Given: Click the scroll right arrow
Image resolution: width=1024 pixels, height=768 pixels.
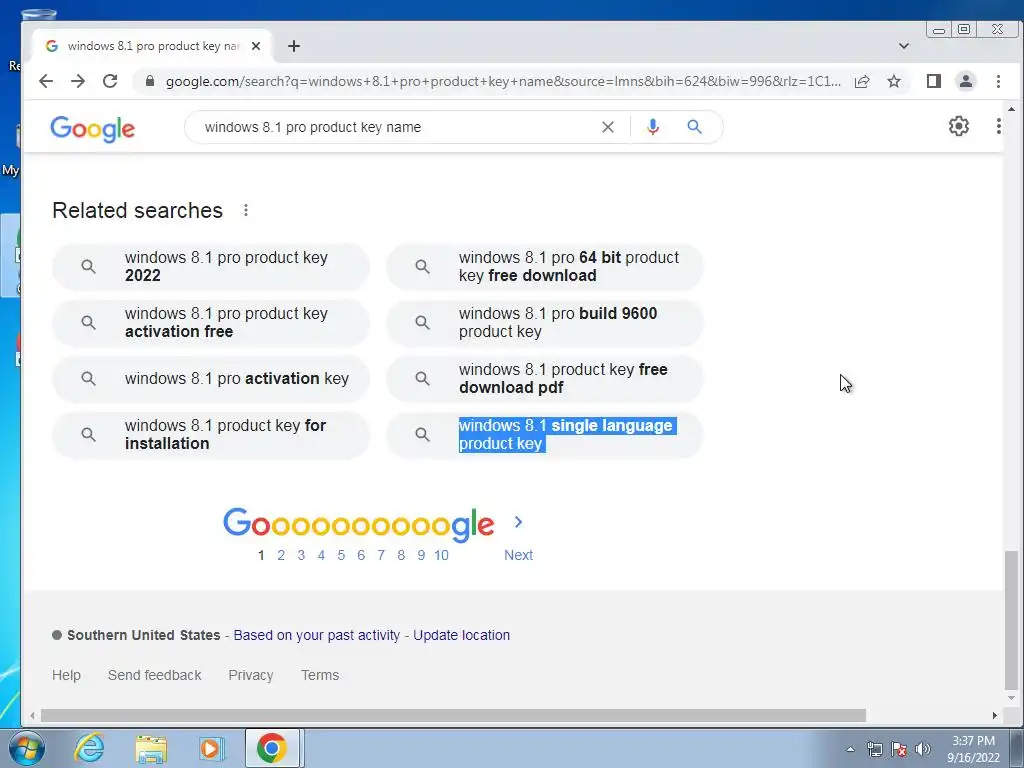Looking at the screenshot, I should pos(995,716).
